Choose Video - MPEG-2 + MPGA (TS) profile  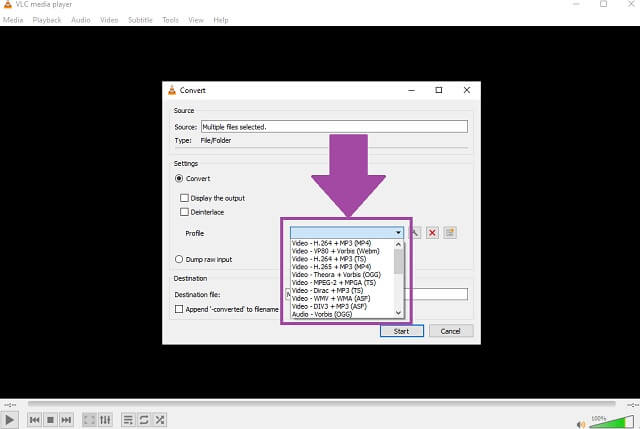pos(333,282)
